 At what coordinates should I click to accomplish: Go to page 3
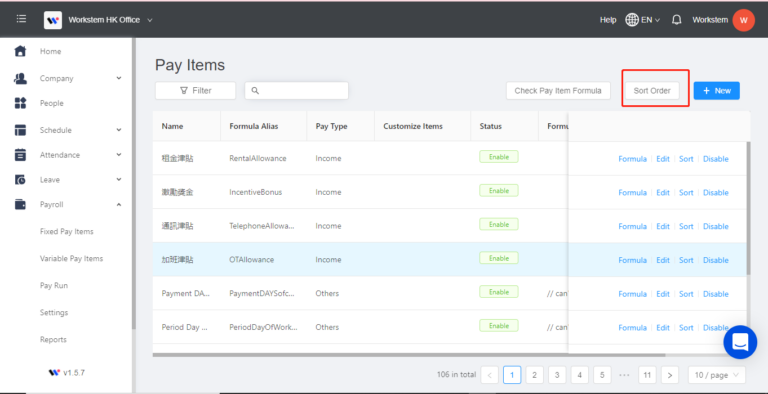(x=557, y=375)
